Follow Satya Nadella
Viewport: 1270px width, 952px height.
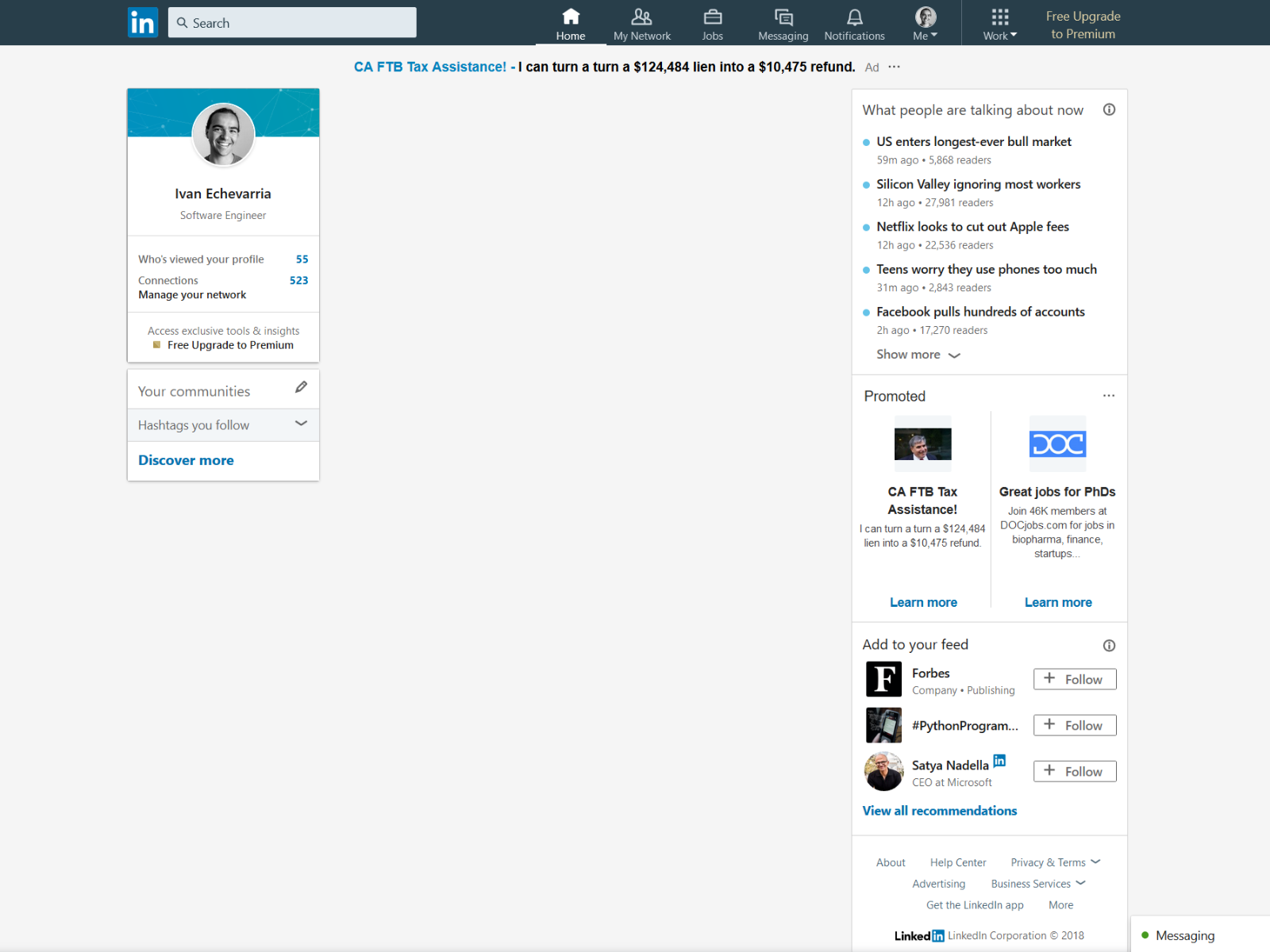(1075, 771)
